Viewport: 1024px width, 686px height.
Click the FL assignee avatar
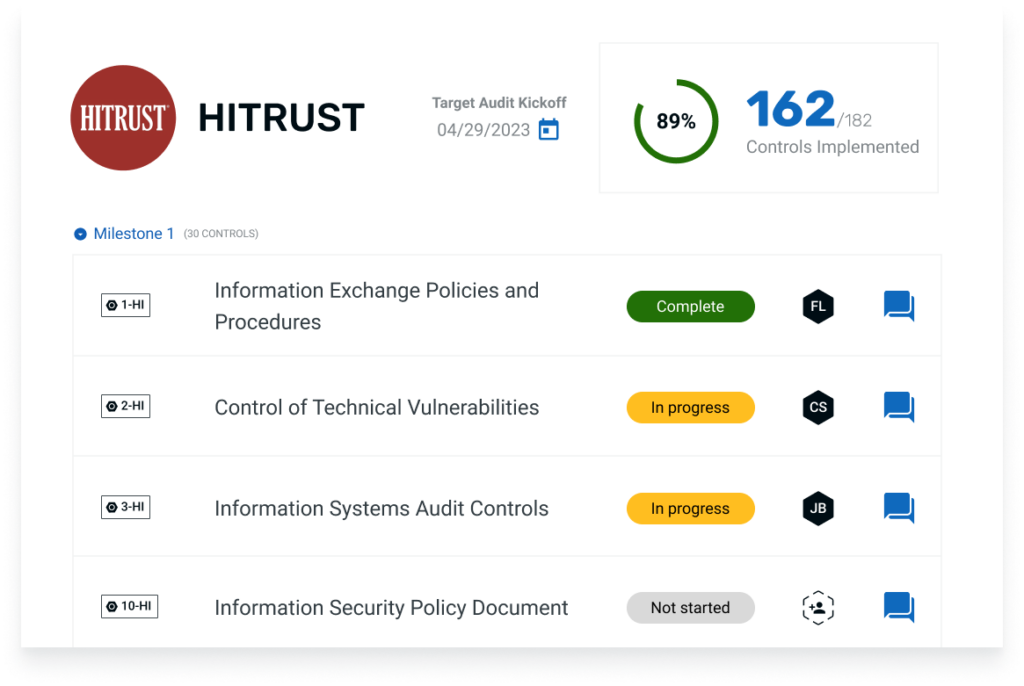pyautogui.click(x=818, y=307)
